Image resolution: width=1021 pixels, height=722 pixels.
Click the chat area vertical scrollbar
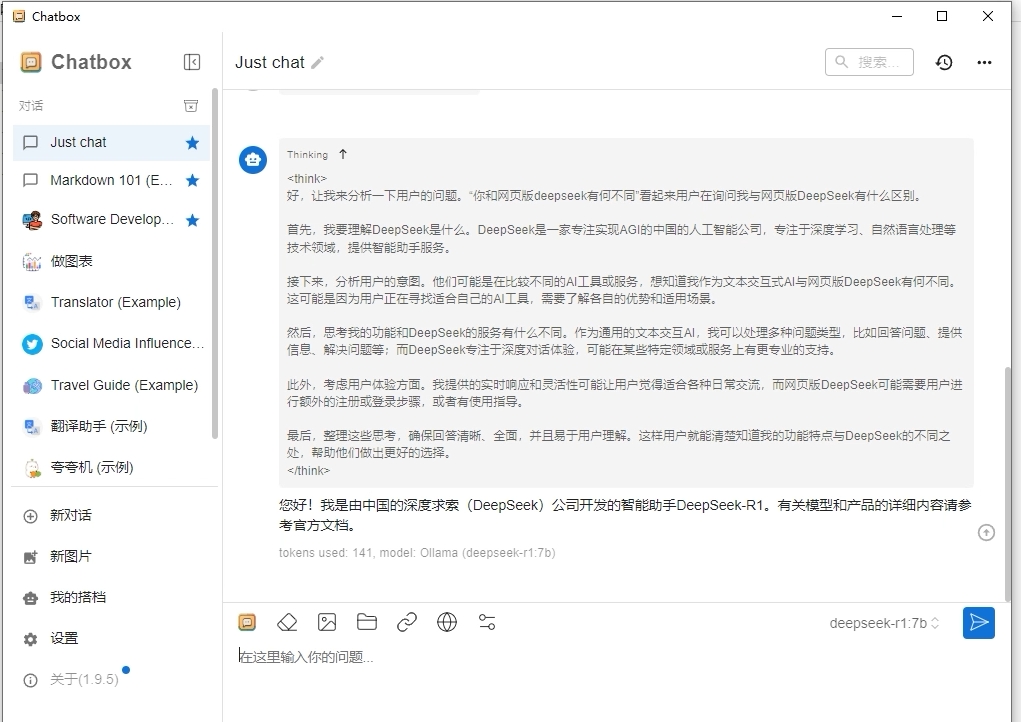click(1009, 482)
